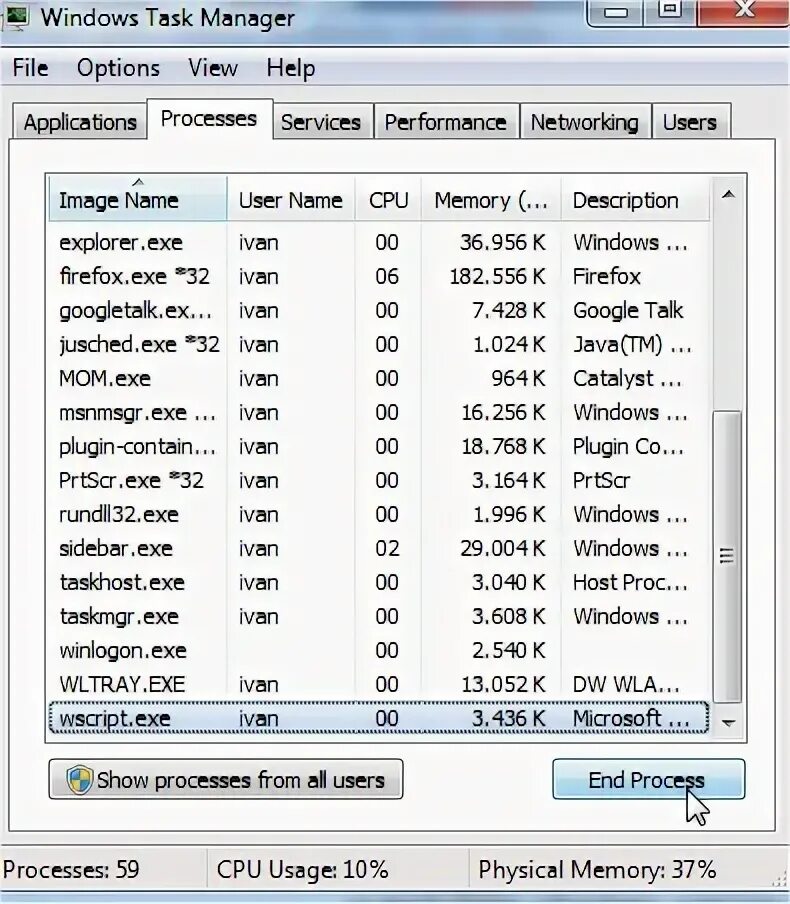Image resolution: width=790 pixels, height=904 pixels.
Task: Click the PrtScr description cell
Action: tap(601, 481)
